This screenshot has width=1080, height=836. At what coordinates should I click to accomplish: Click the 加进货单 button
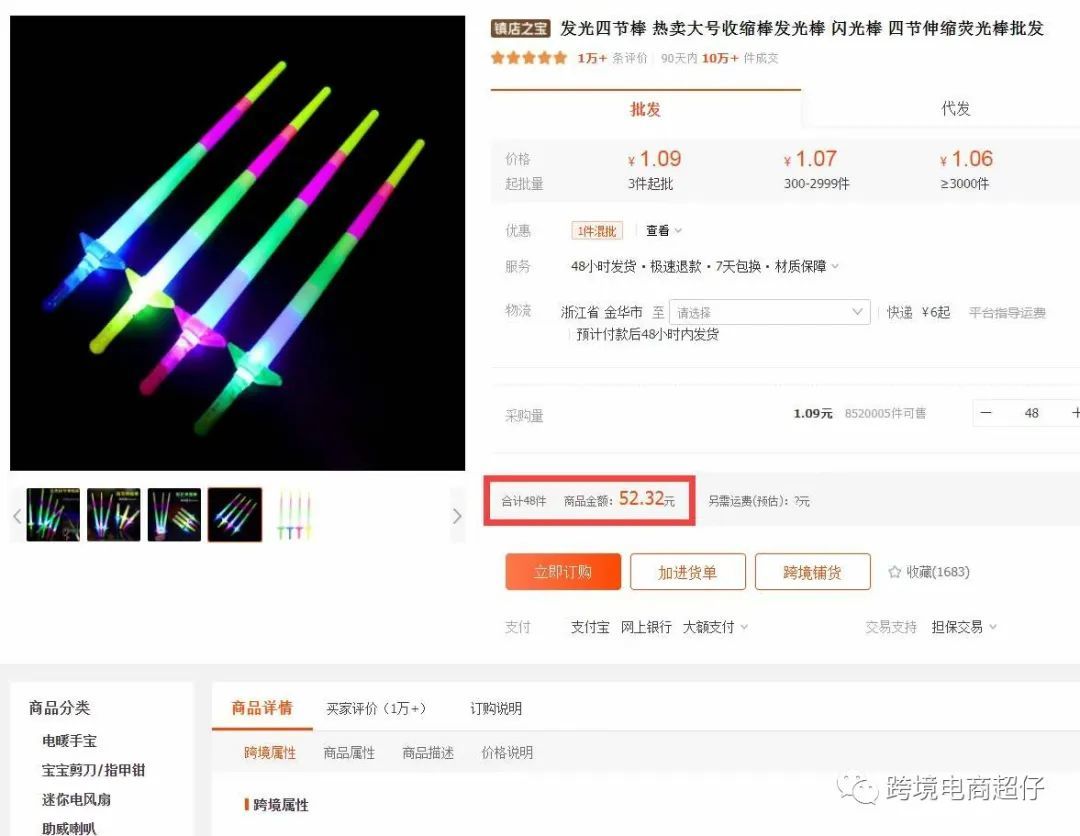[687, 572]
